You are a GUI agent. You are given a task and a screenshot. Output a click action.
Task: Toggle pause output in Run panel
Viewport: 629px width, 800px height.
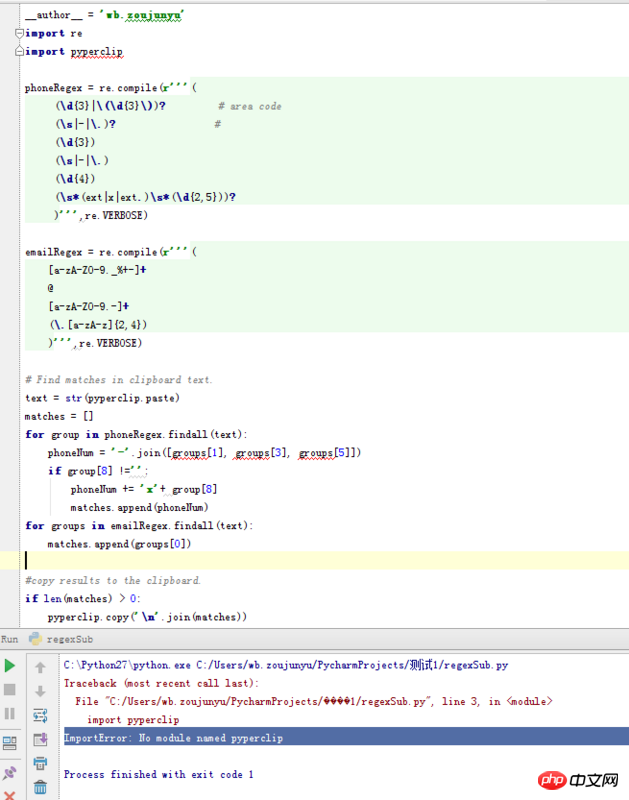pyautogui.click(x=10, y=713)
